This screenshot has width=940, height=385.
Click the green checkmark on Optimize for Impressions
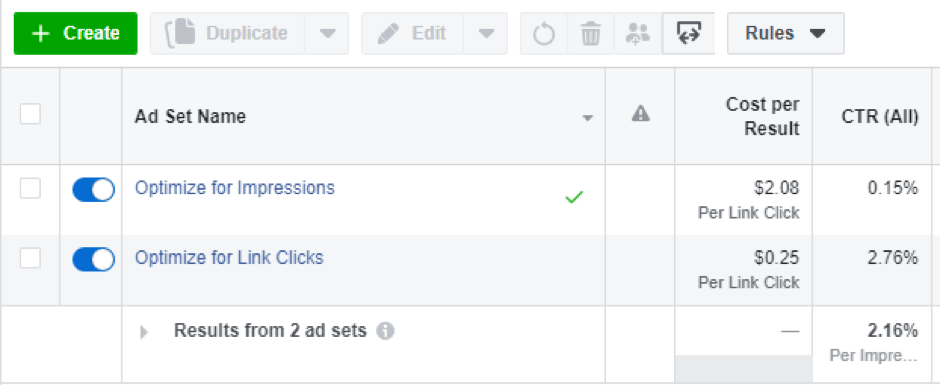click(574, 197)
